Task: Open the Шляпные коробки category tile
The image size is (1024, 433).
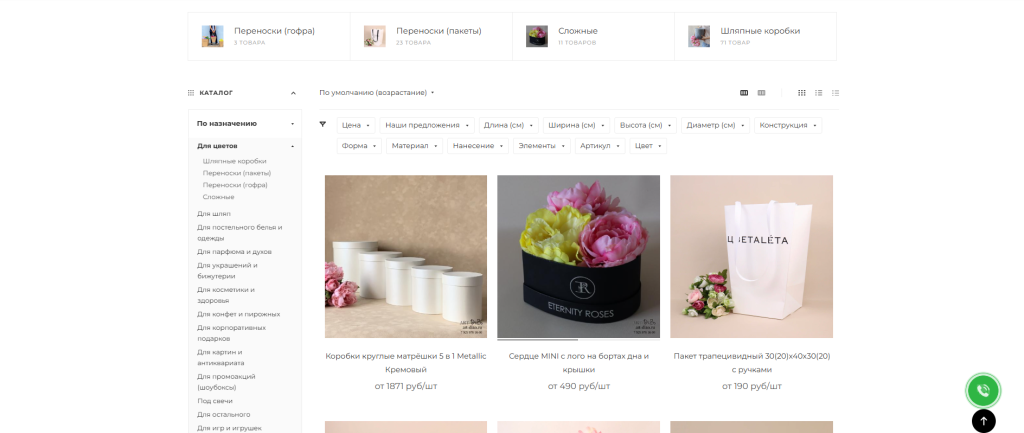Action: coord(755,37)
